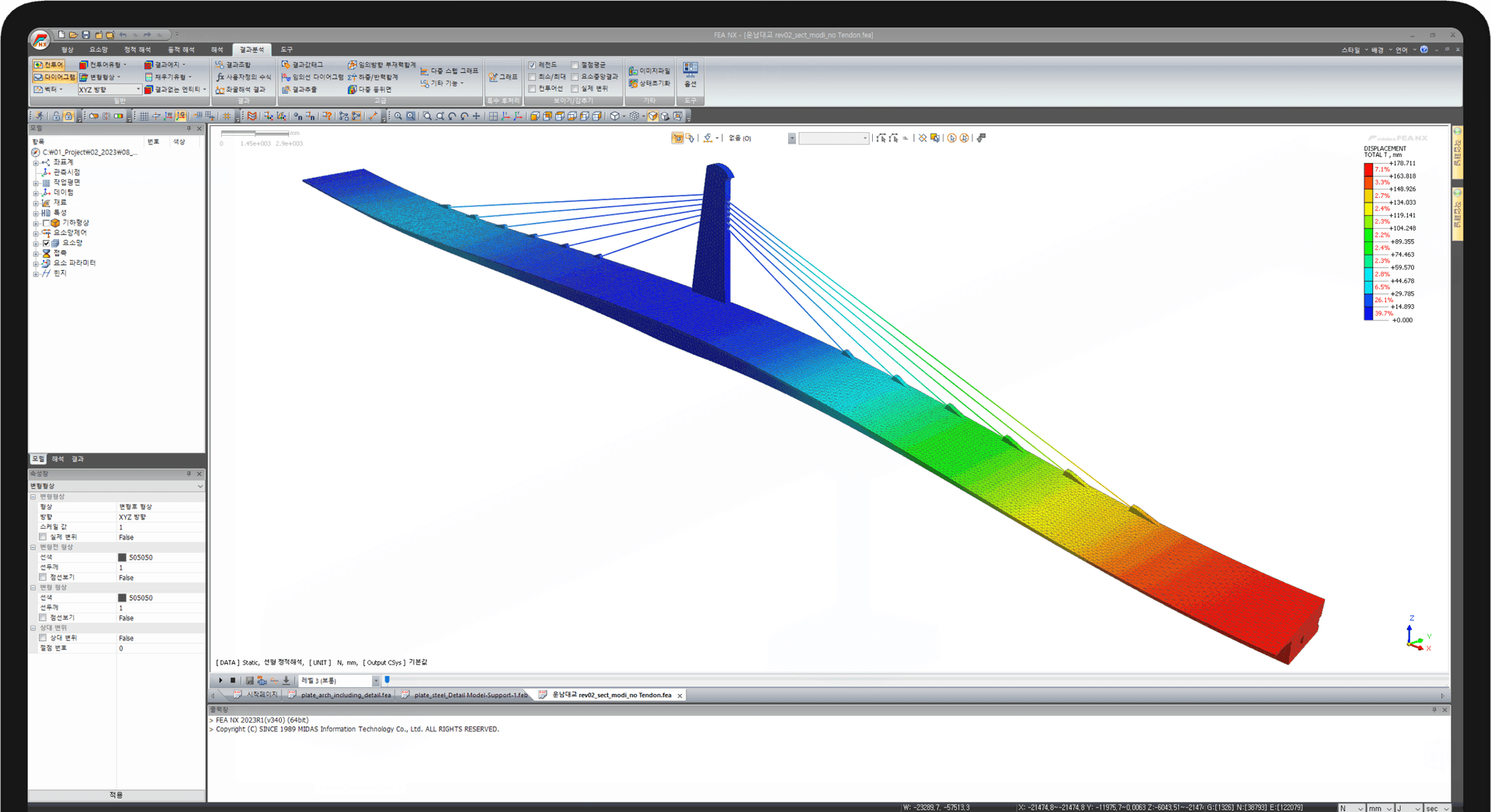Click the 505050 line color swatch
This screenshot has width=1491, height=812.
point(122,557)
